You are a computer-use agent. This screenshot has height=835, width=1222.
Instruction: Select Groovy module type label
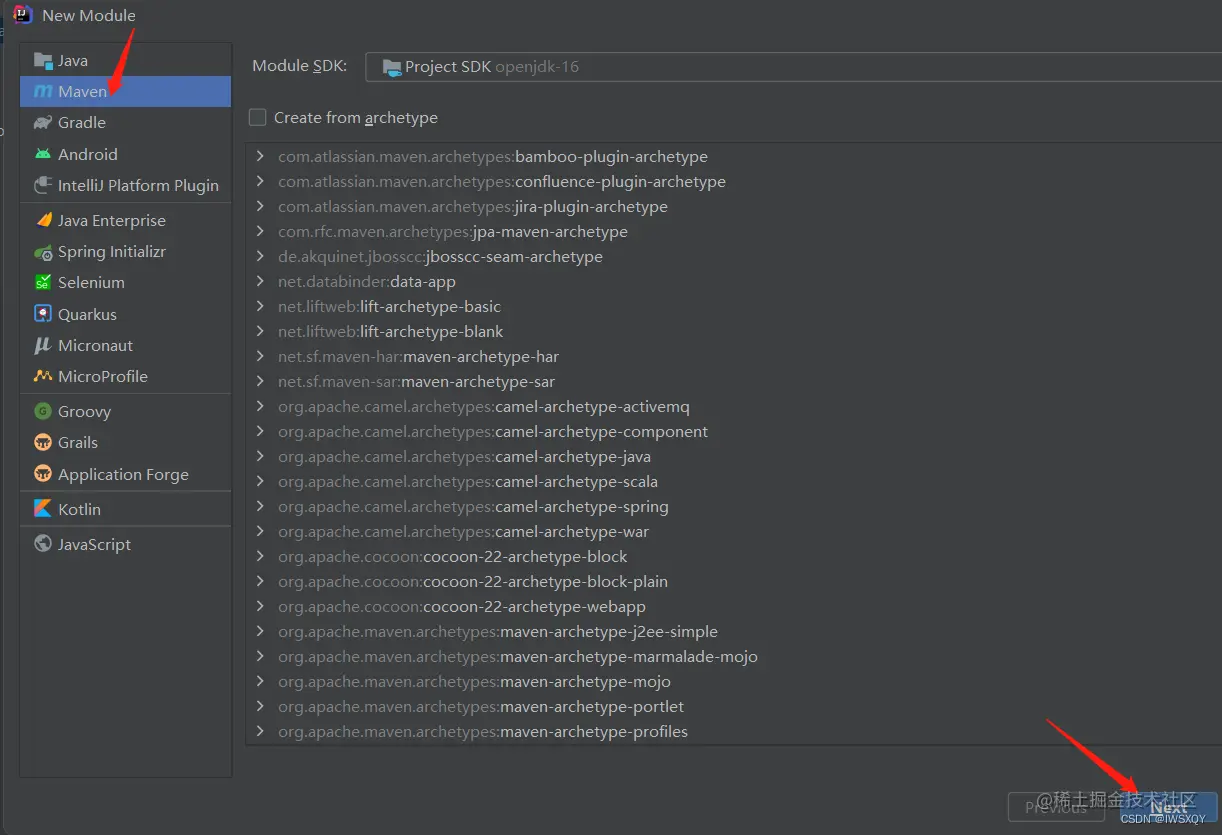pos(84,411)
